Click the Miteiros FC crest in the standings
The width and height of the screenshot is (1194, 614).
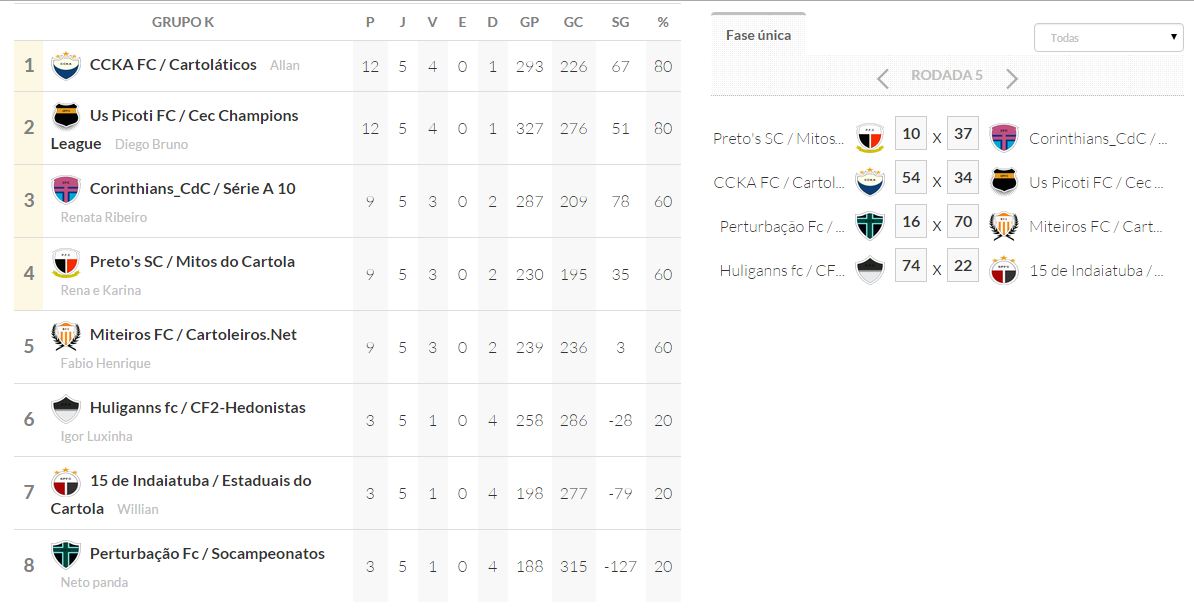pos(66,335)
